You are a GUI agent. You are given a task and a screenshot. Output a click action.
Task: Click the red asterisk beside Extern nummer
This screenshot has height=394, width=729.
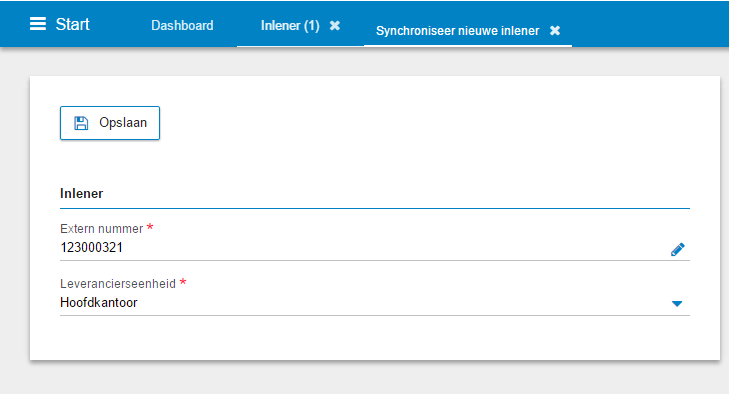(x=150, y=227)
